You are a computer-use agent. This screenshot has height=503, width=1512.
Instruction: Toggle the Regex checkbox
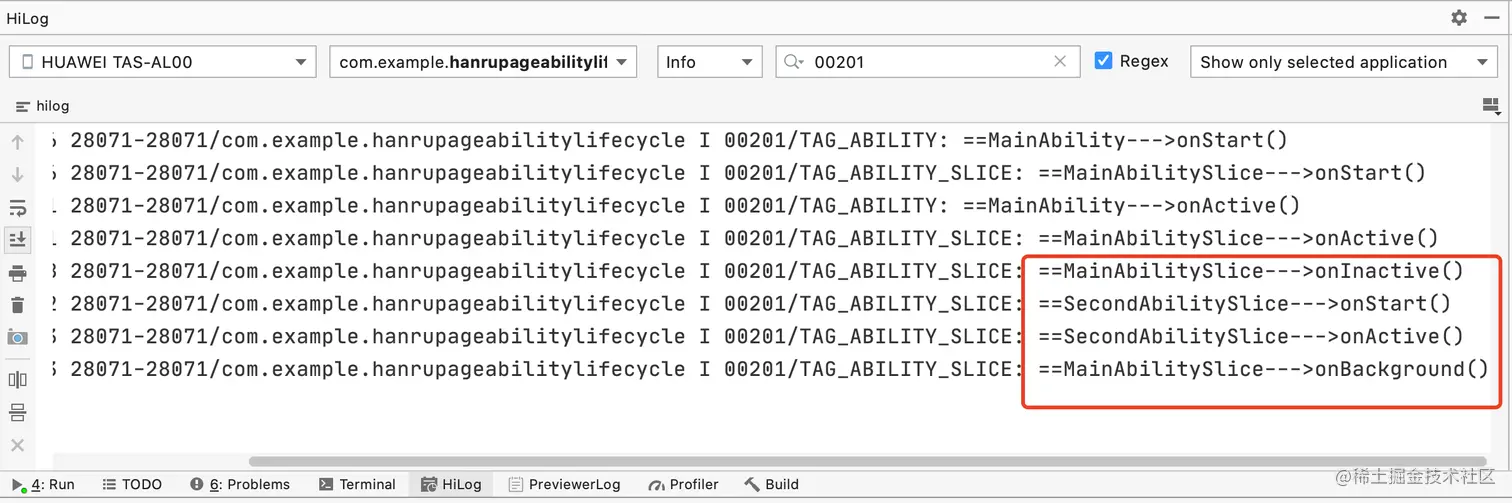(x=1103, y=61)
